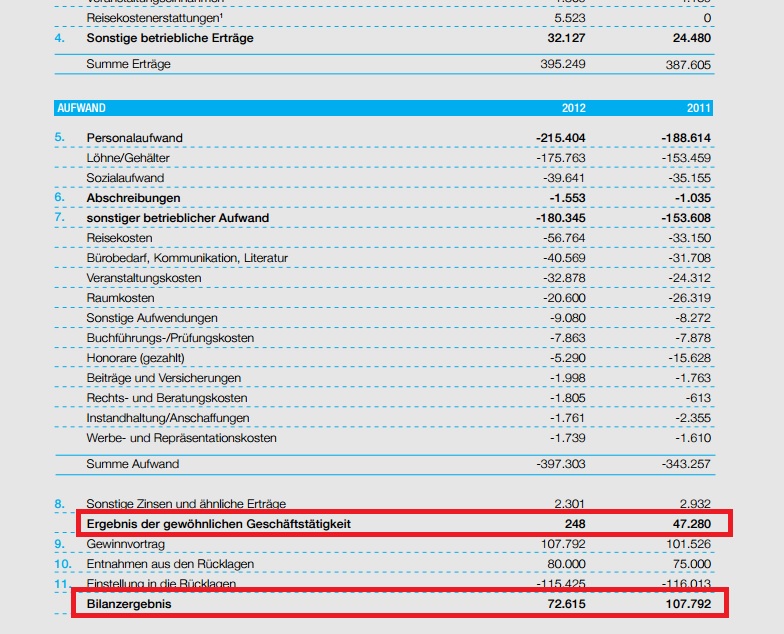Select the Bilanzergebnis value 107.792

(x=688, y=604)
